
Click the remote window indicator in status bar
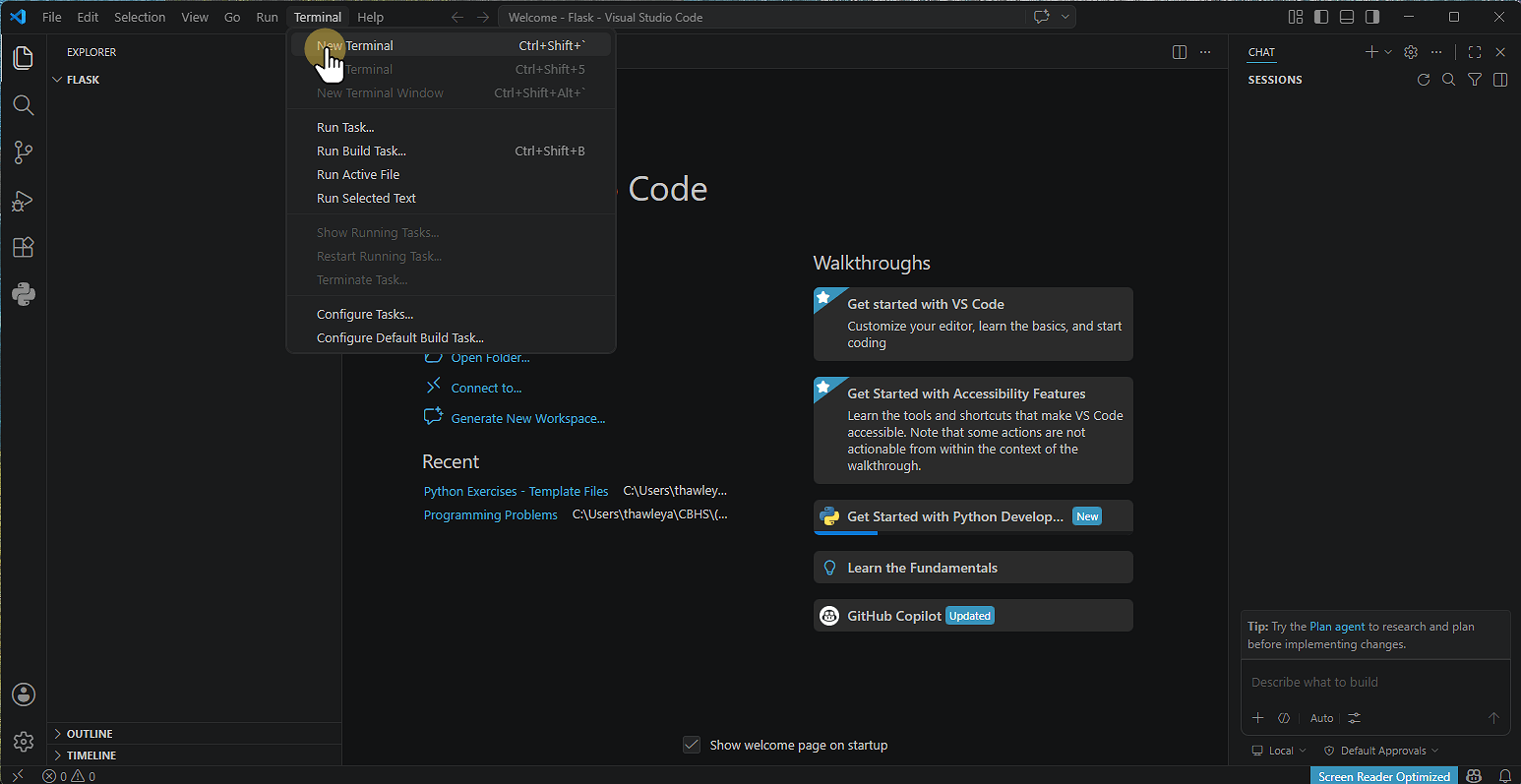pyautogui.click(x=17, y=776)
